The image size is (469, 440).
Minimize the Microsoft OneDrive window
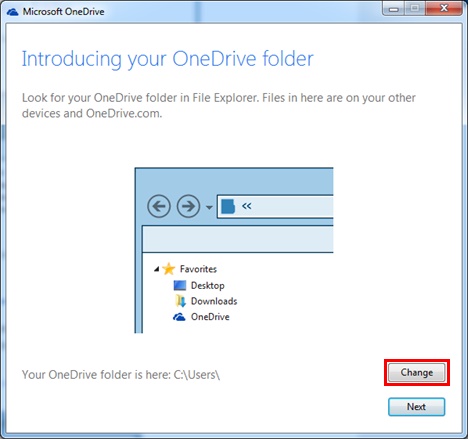click(394, 8)
